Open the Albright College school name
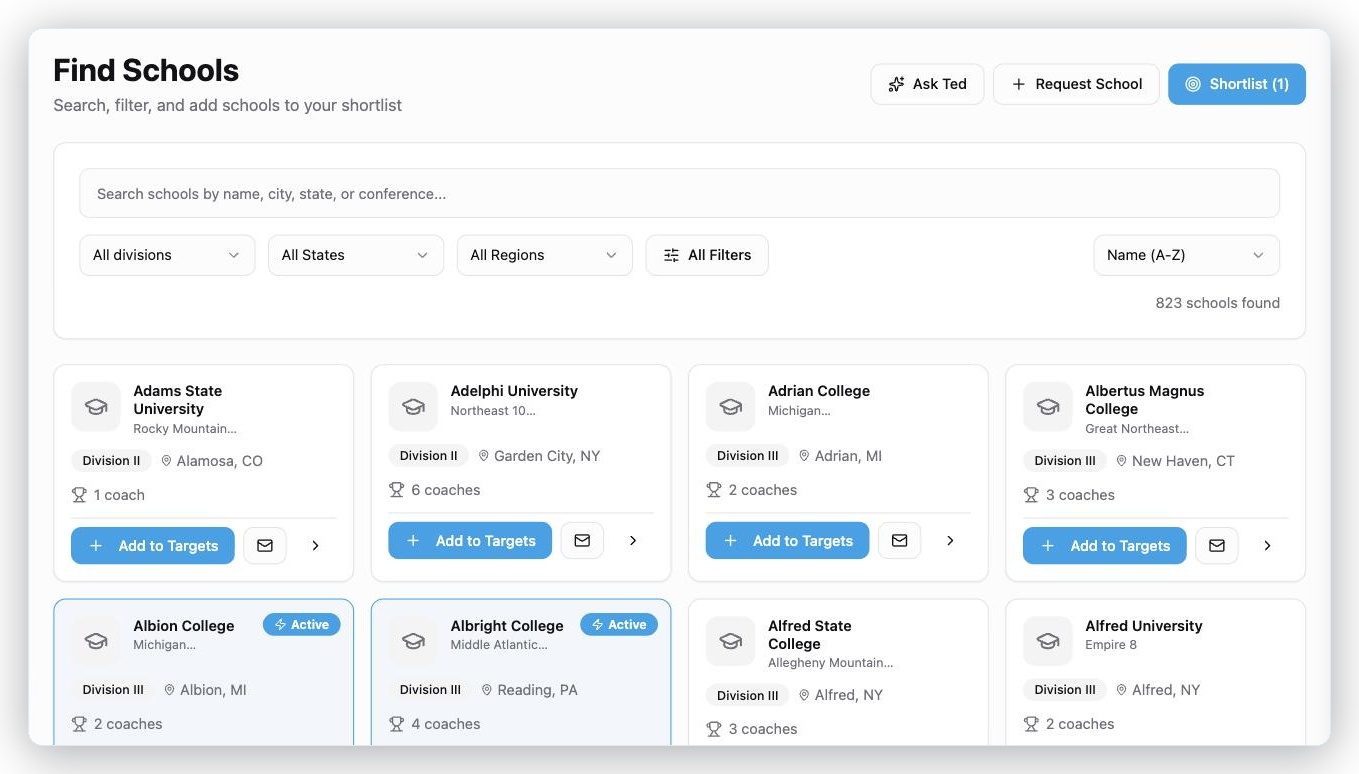Screen dimensions: 1359x774 click(x=507, y=626)
